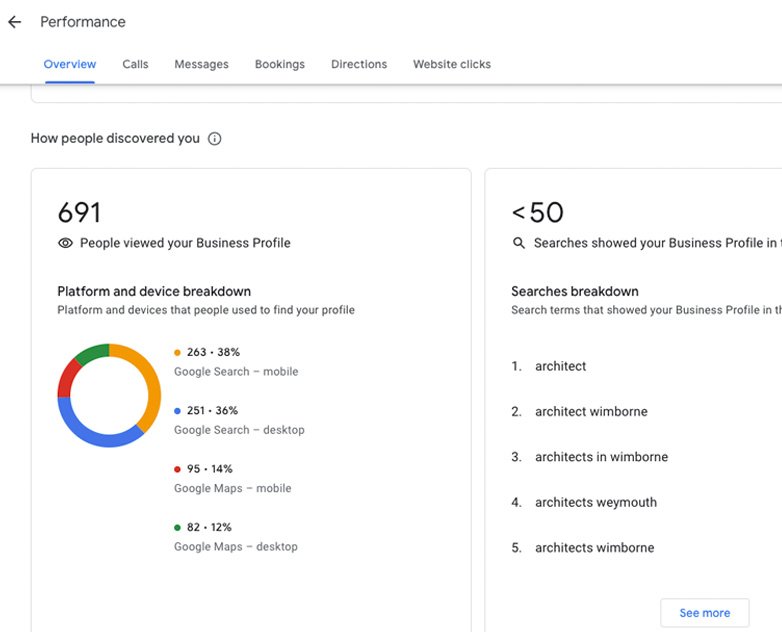Click 'People viewed your Business Profile' text
This screenshot has width=782, height=632.
coord(185,243)
